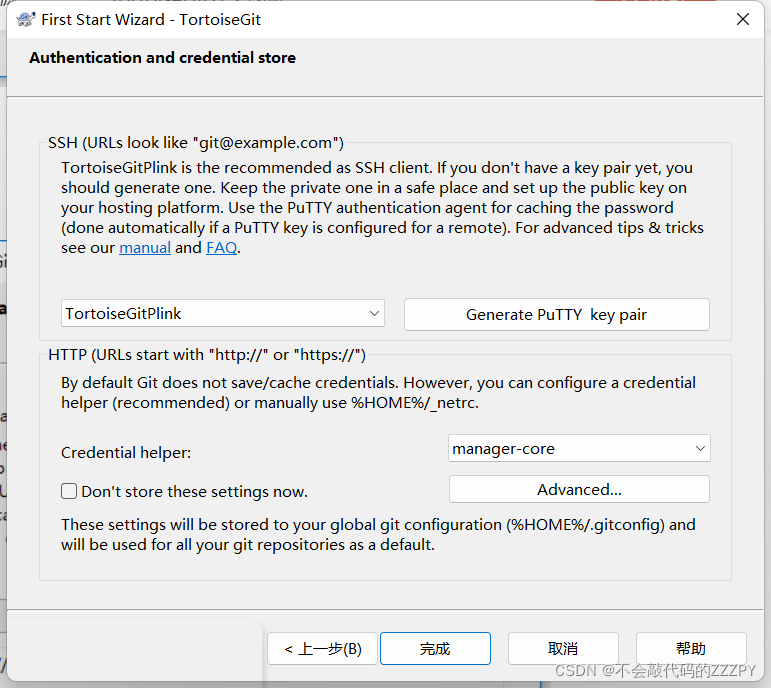
Task: Click Generate PuTTY key pair button
Action: (x=557, y=314)
